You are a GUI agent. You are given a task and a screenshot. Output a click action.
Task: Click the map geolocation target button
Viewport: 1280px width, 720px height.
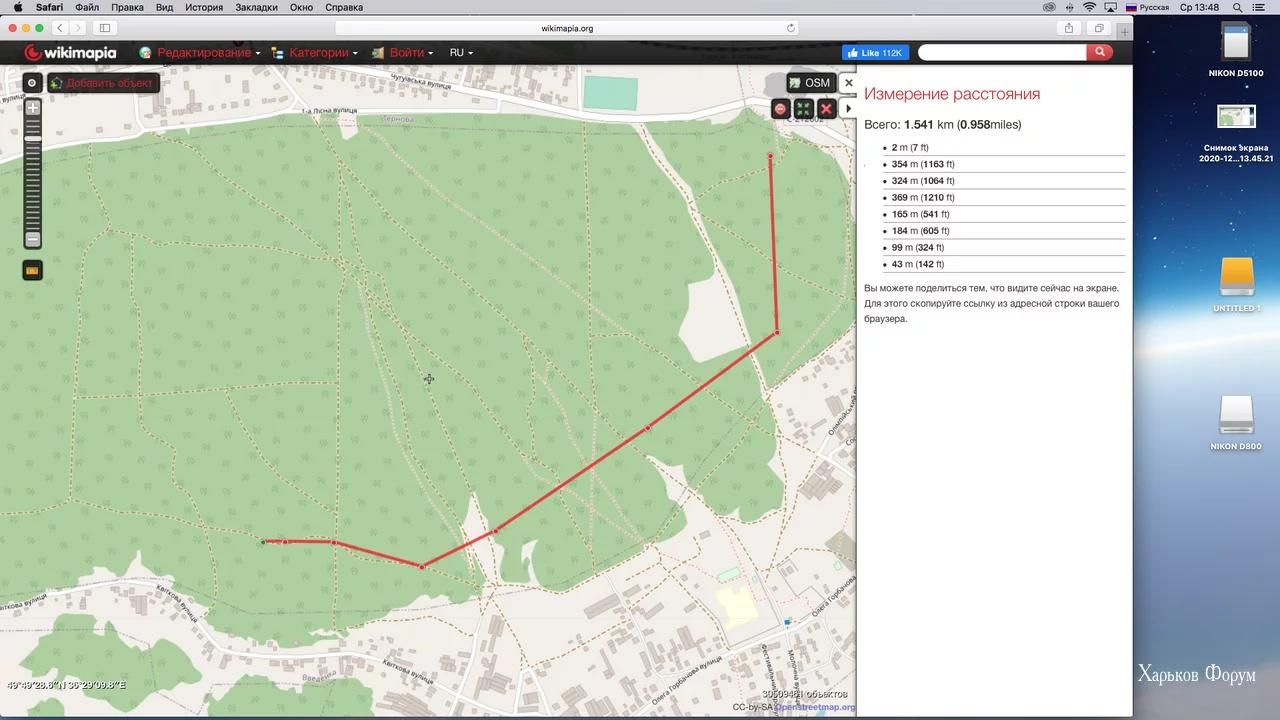tap(32, 83)
